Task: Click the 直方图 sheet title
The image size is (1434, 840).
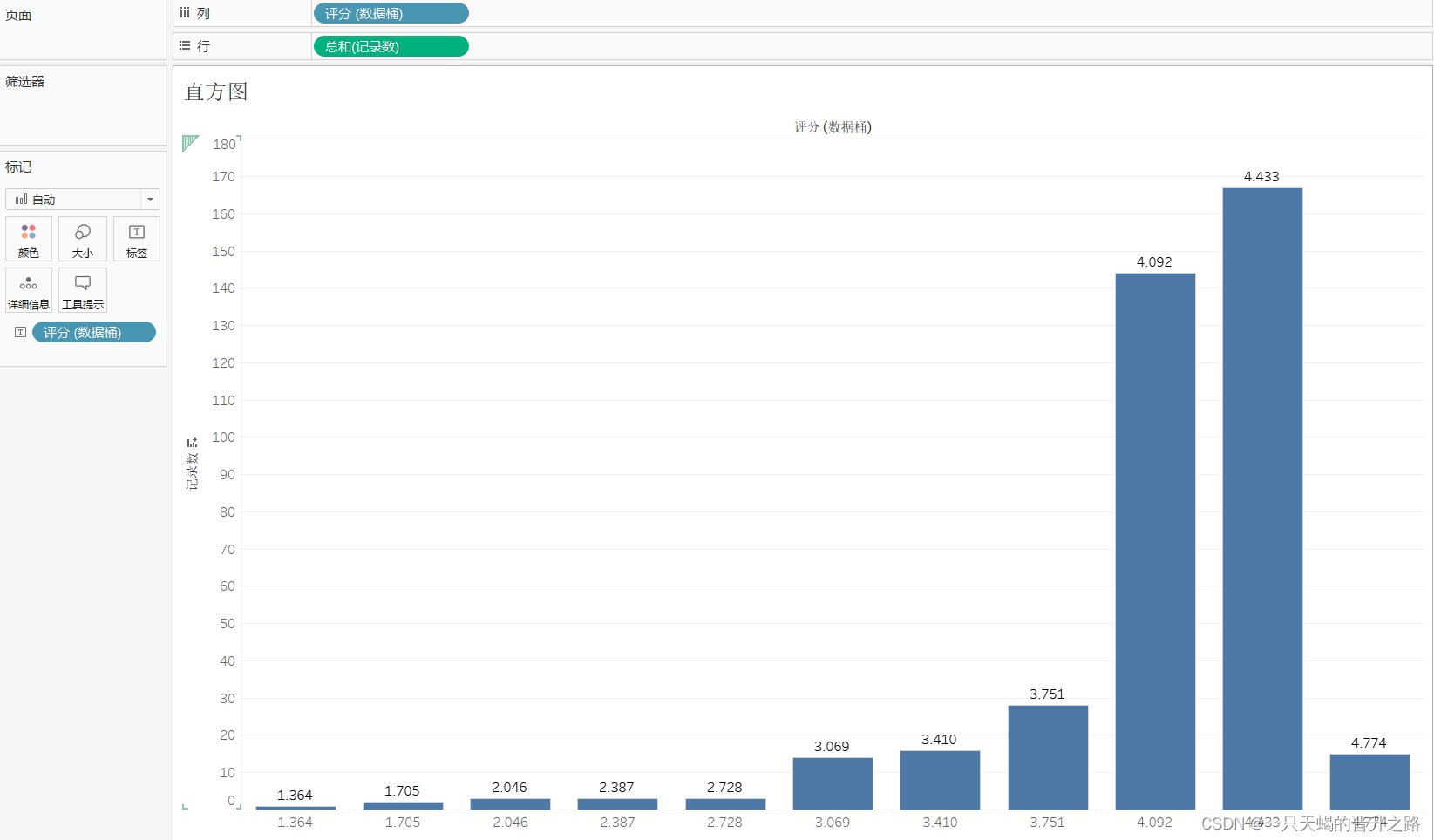Action: coord(216,91)
